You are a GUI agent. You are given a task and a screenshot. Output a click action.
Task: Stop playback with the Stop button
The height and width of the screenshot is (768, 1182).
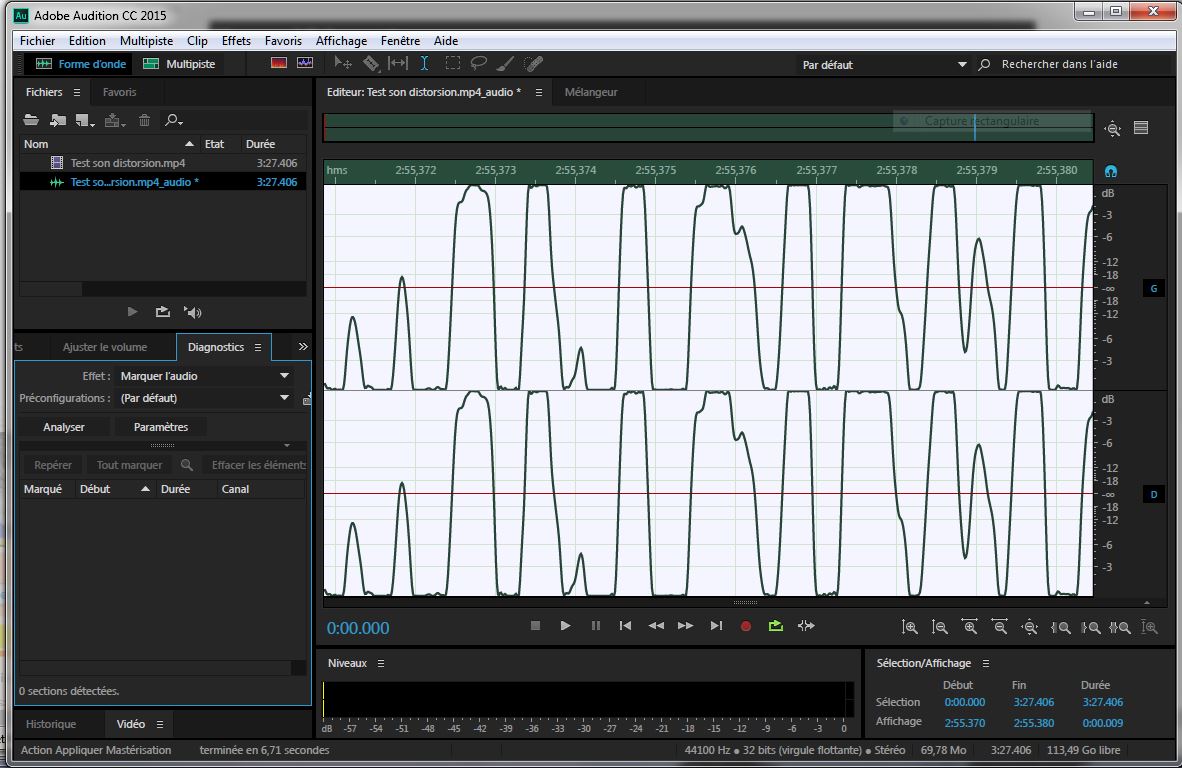point(535,626)
